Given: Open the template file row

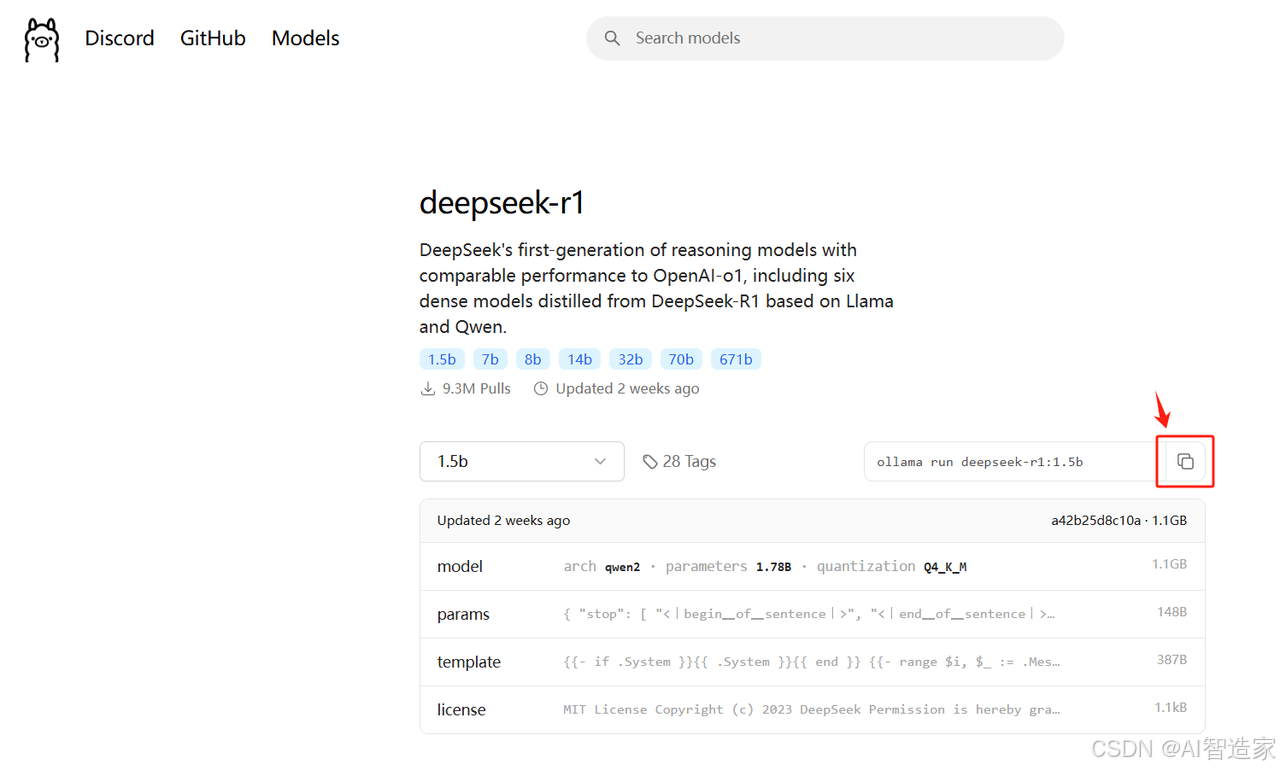Looking at the screenshot, I should pyautogui.click(x=812, y=662).
